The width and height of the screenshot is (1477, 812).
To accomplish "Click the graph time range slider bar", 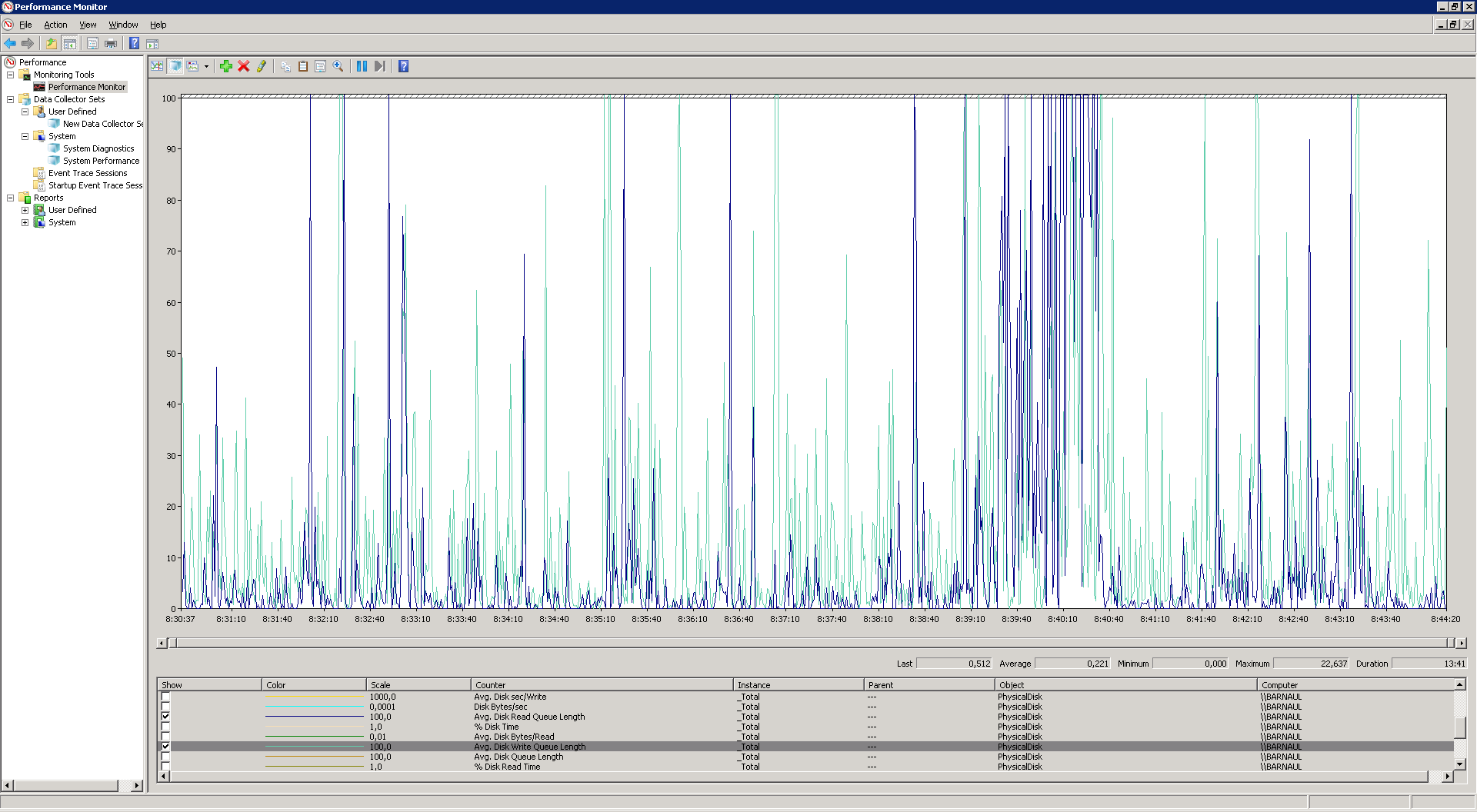I will [808, 643].
